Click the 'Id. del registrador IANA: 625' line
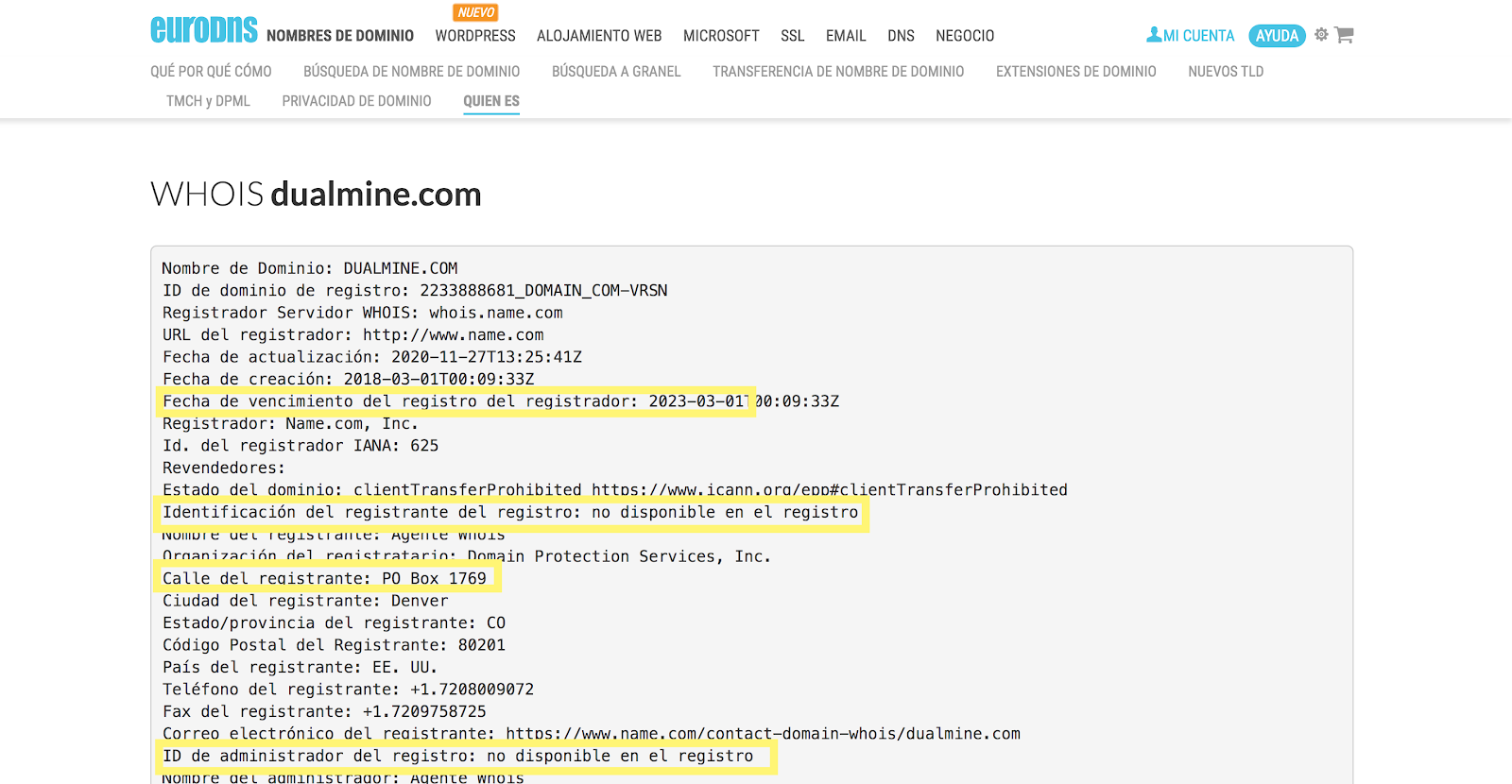The width and height of the screenshot is (1512, 784). (x=301, y=446)
